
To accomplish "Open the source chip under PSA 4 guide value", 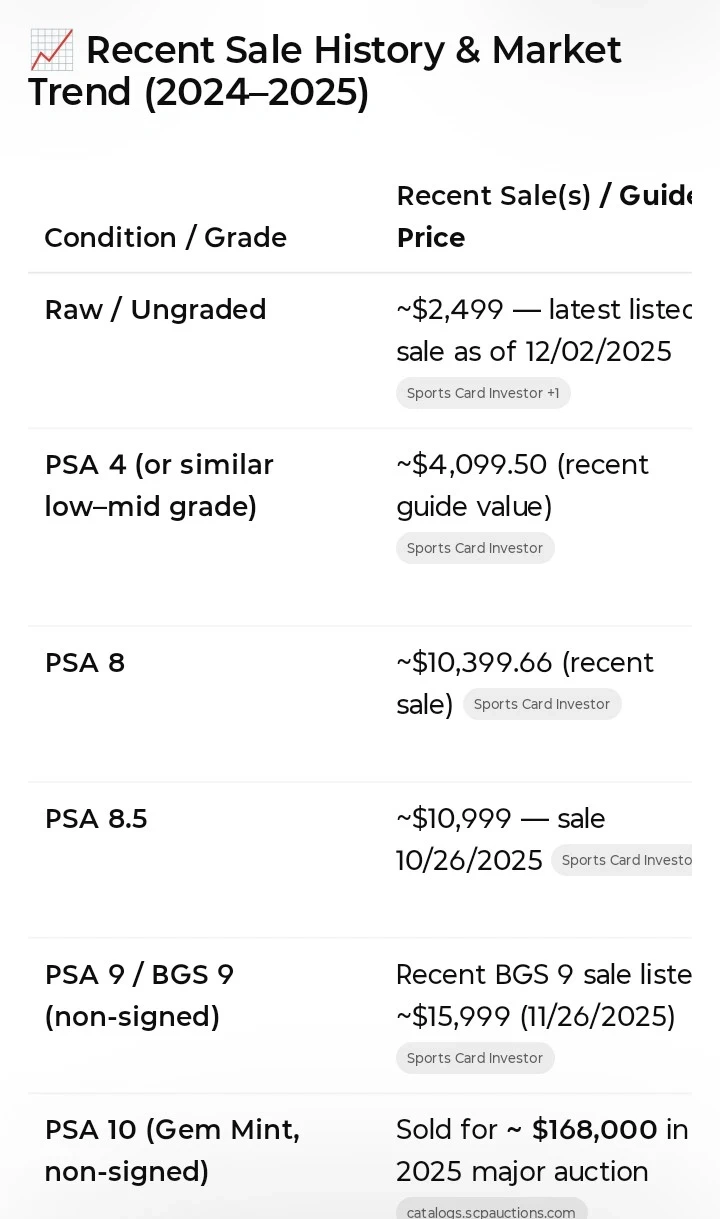I will click(475, 548).
